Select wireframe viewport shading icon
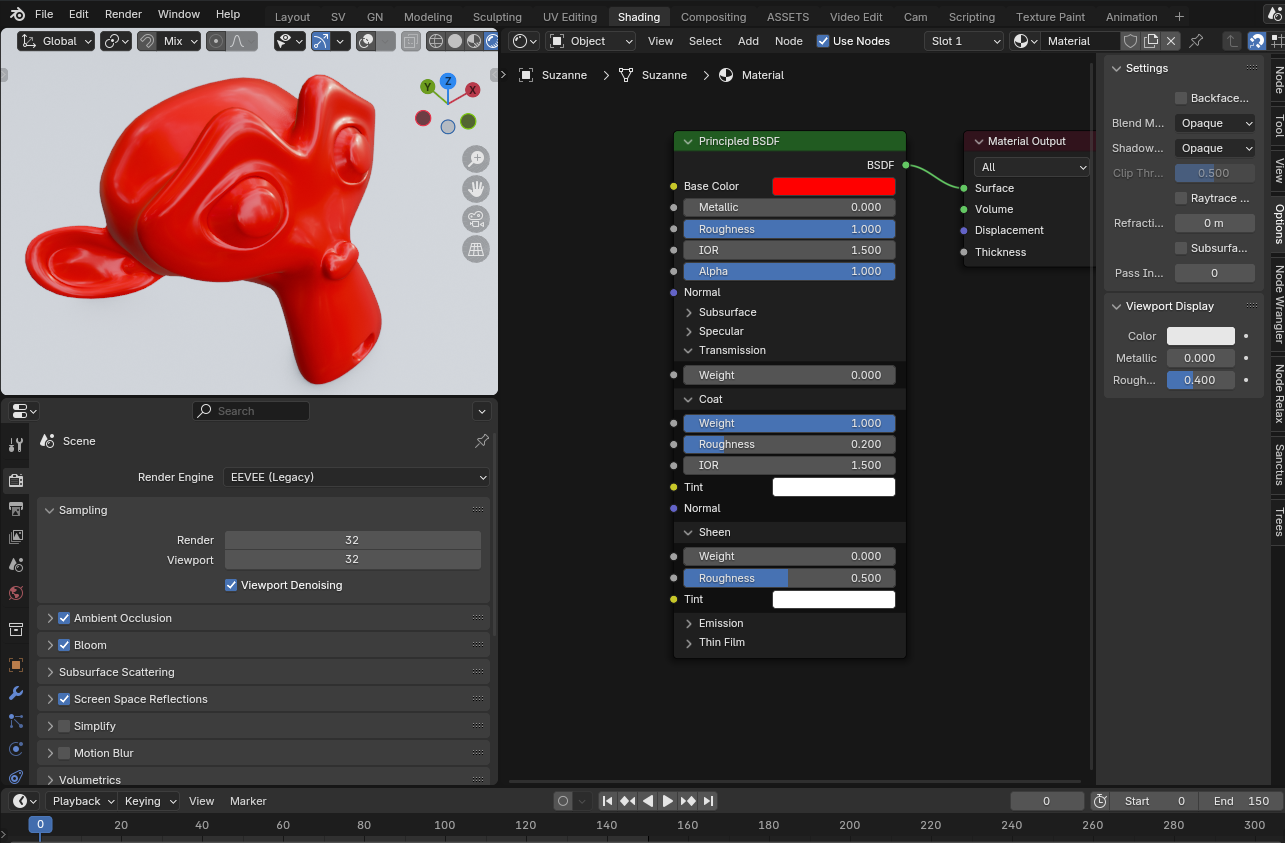Image resolution: width=1285 pixels, height=843 pixels. point(436,41)
